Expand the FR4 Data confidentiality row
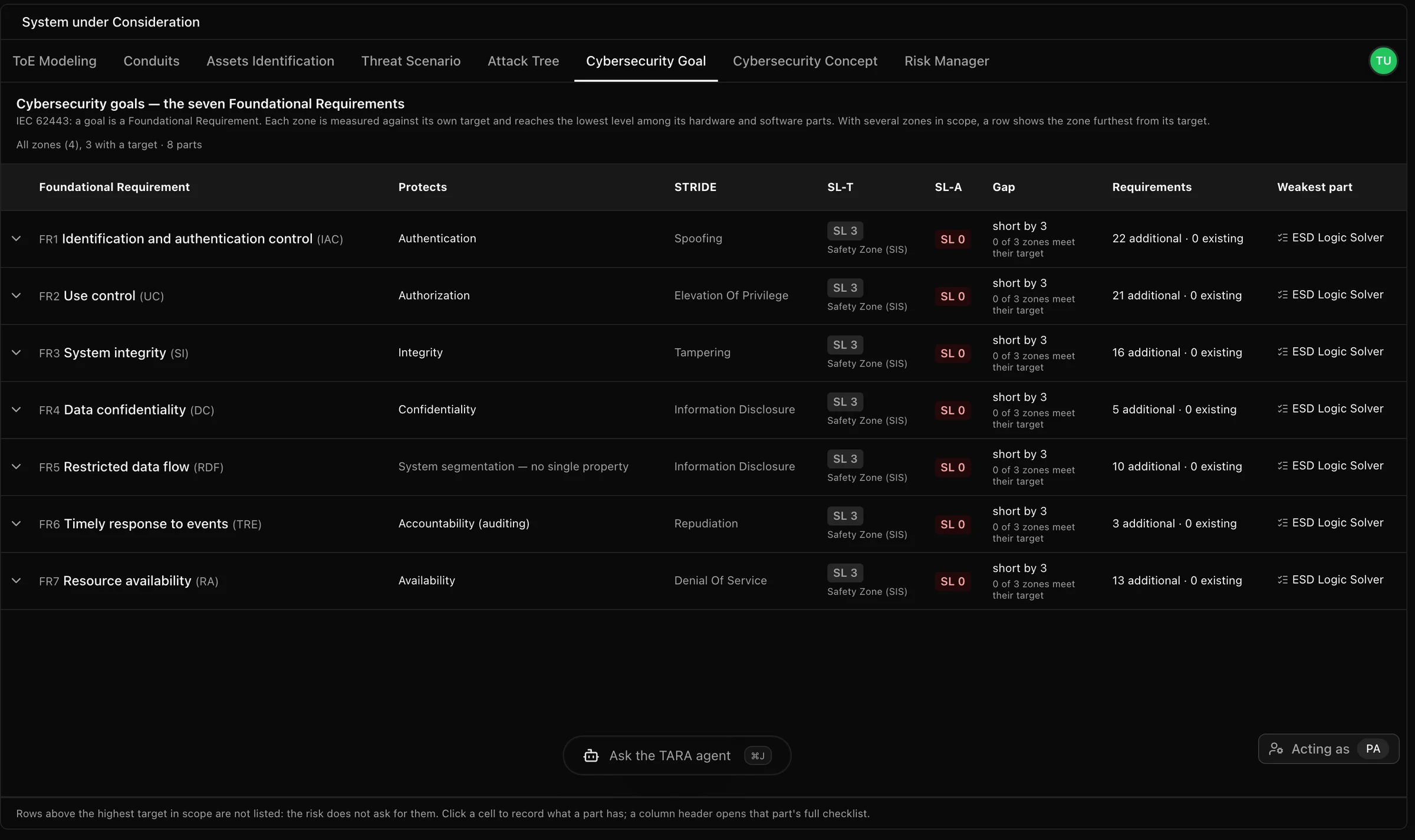The width and height of the screenshot is (1415, 840). pos(17,410)
